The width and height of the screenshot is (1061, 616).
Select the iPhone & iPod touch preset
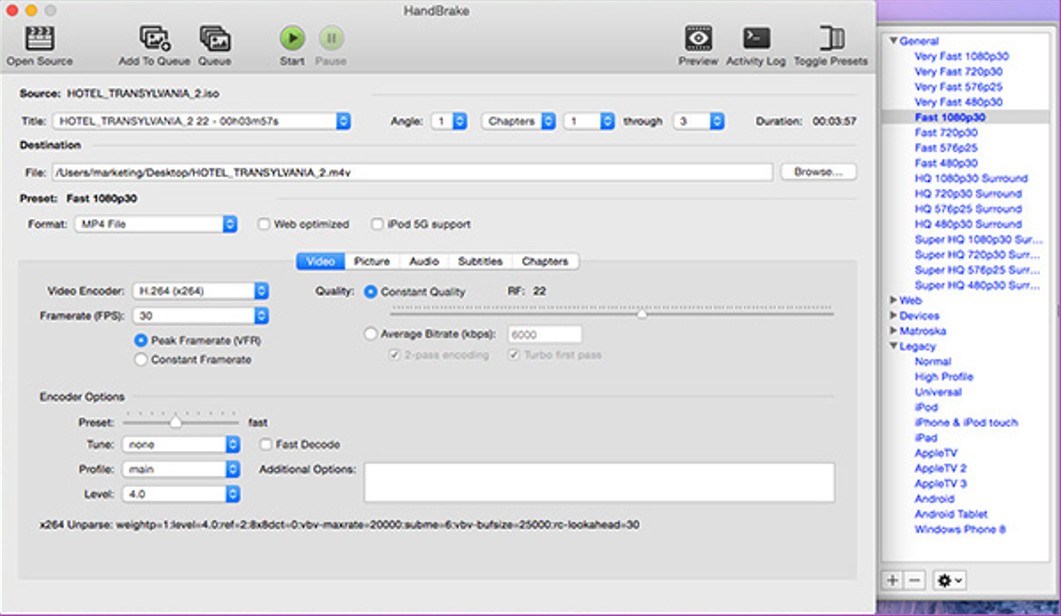[966, 422]
